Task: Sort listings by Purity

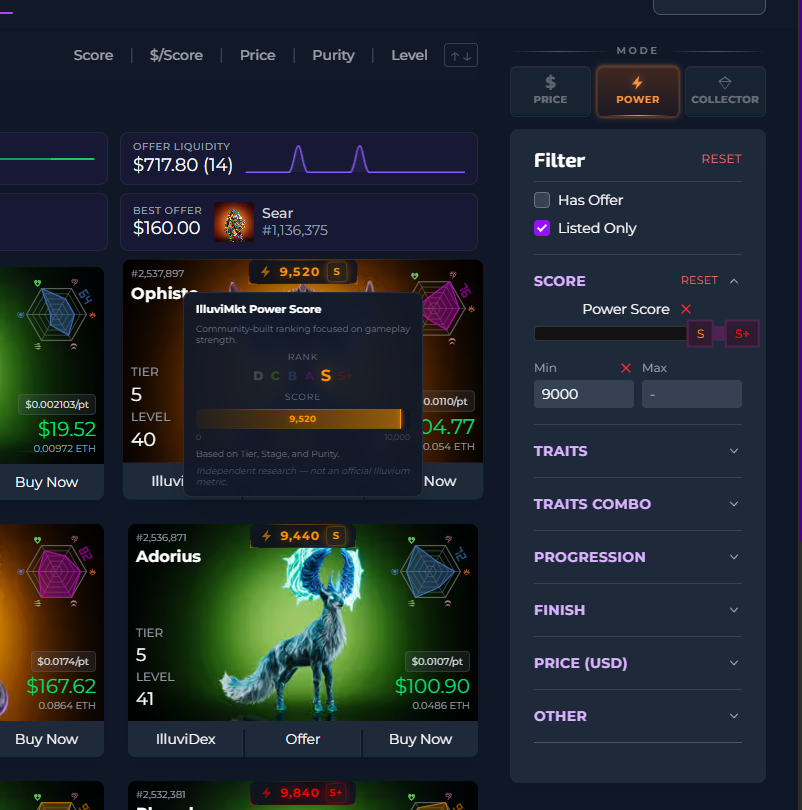Action: 333,56
